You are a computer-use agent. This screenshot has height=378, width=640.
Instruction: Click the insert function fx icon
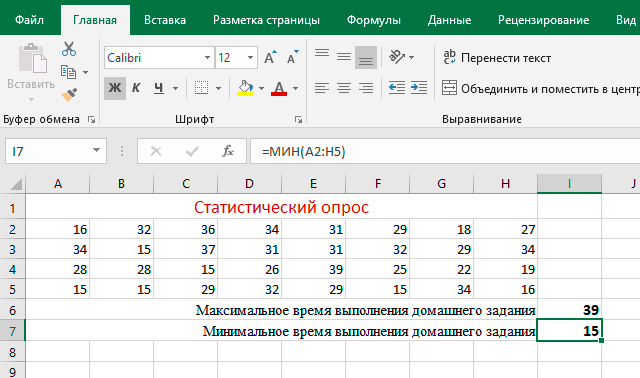[228, 151]
